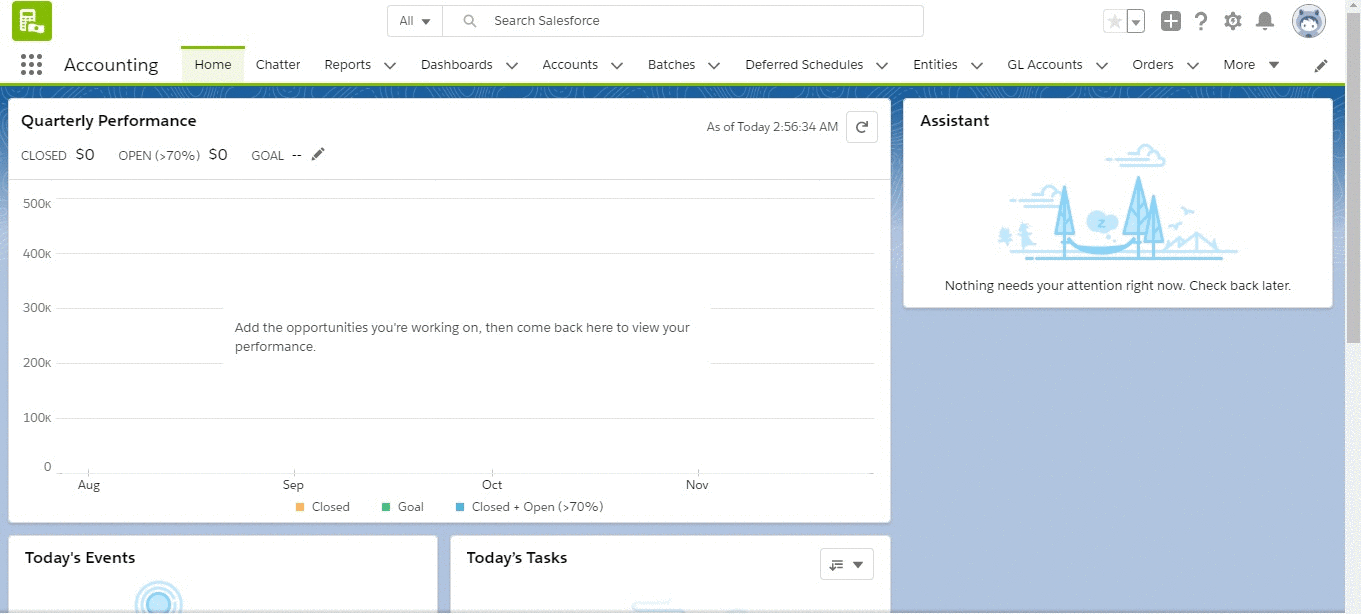The width and height of the screenshot is (1361, 614).
Task: Open the App Launcher grid icon
Action: pos(31,65)
